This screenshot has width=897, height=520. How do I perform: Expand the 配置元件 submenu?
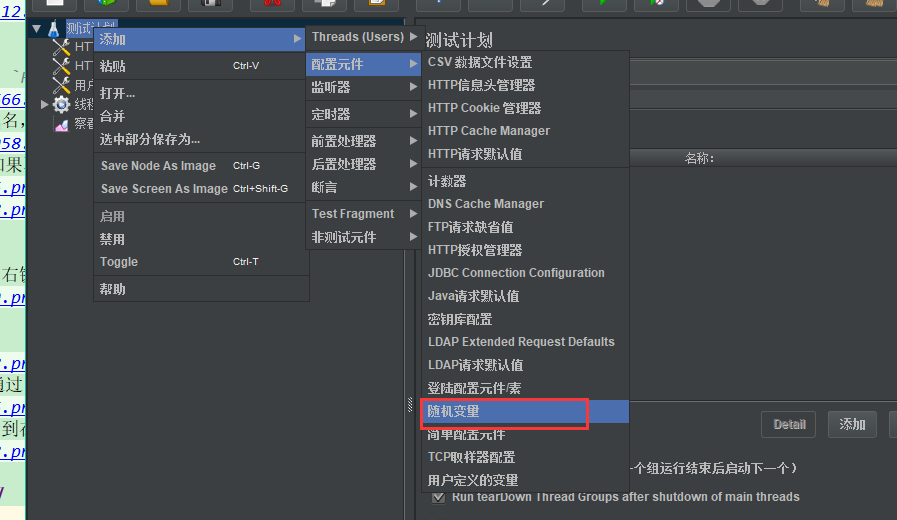pyautogui.click(x=364, y=64)
